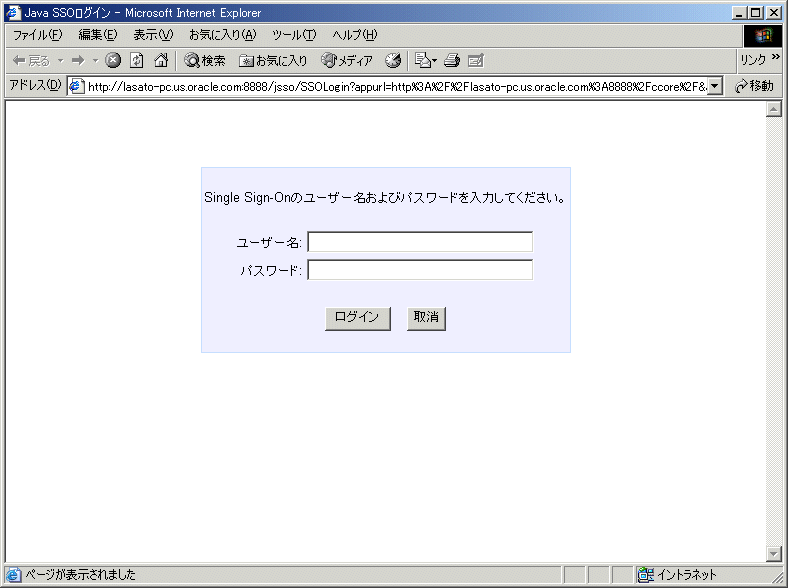Expand the address bar dropdown arrow
The image size is (788, 588).
(x=715, y=86)
